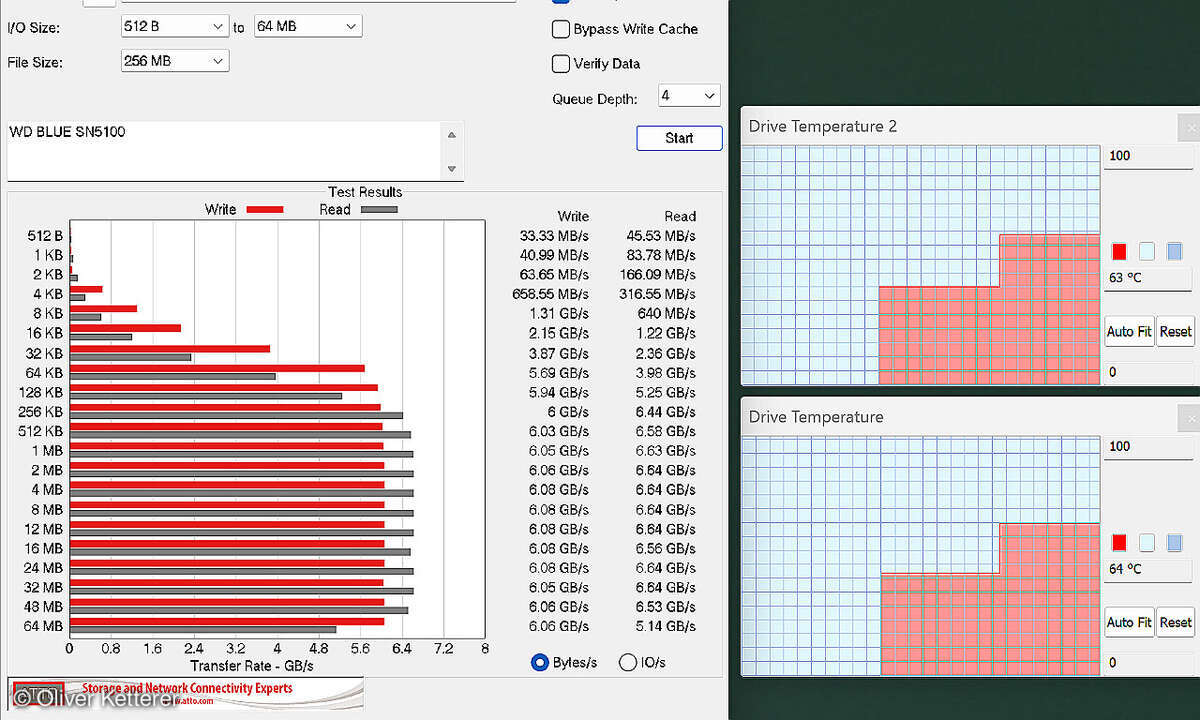Click the red swatch in the 64 °C temperature window

click(1119, 542)
